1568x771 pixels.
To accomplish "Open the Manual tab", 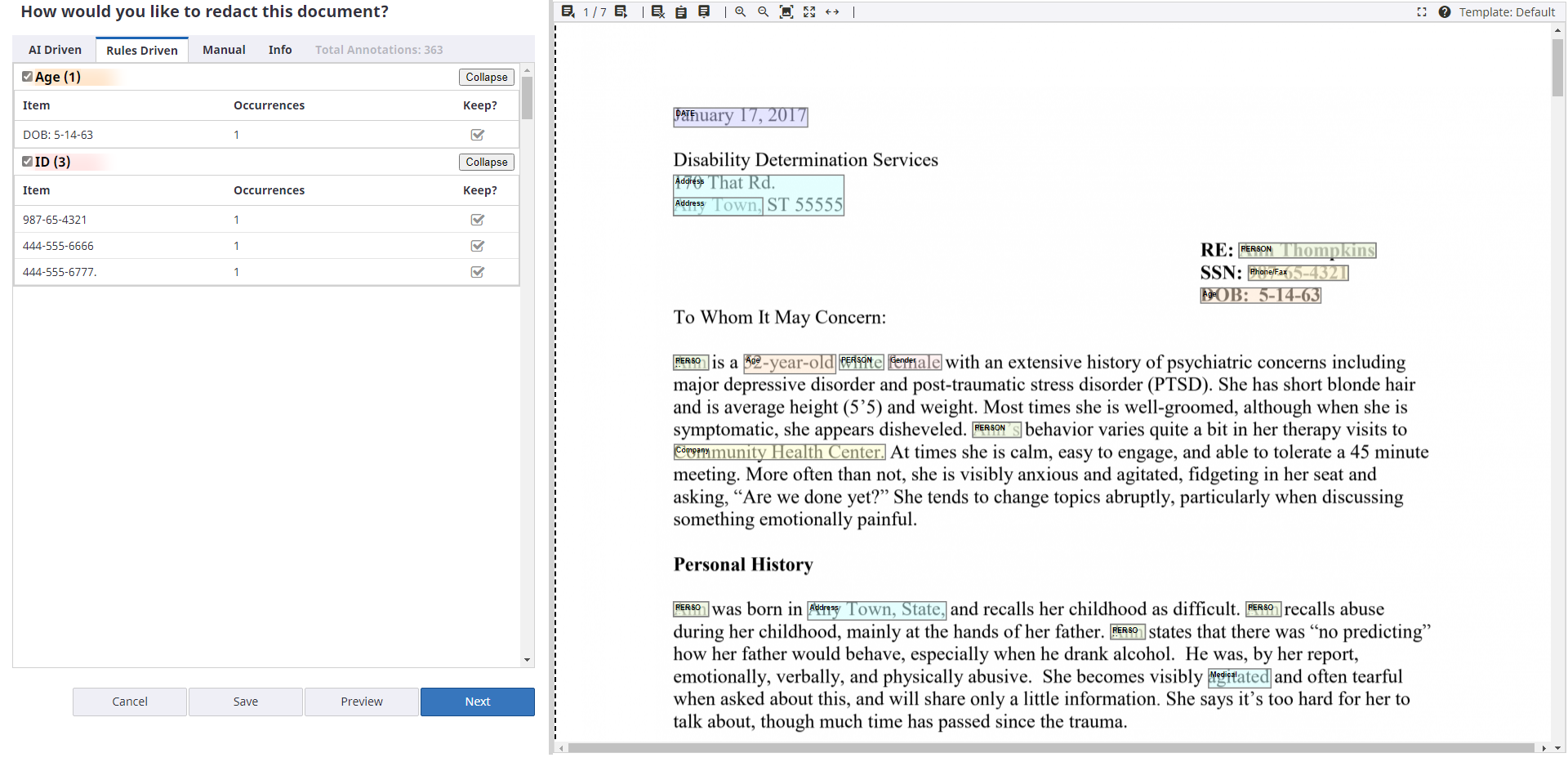I will [224, 50].
